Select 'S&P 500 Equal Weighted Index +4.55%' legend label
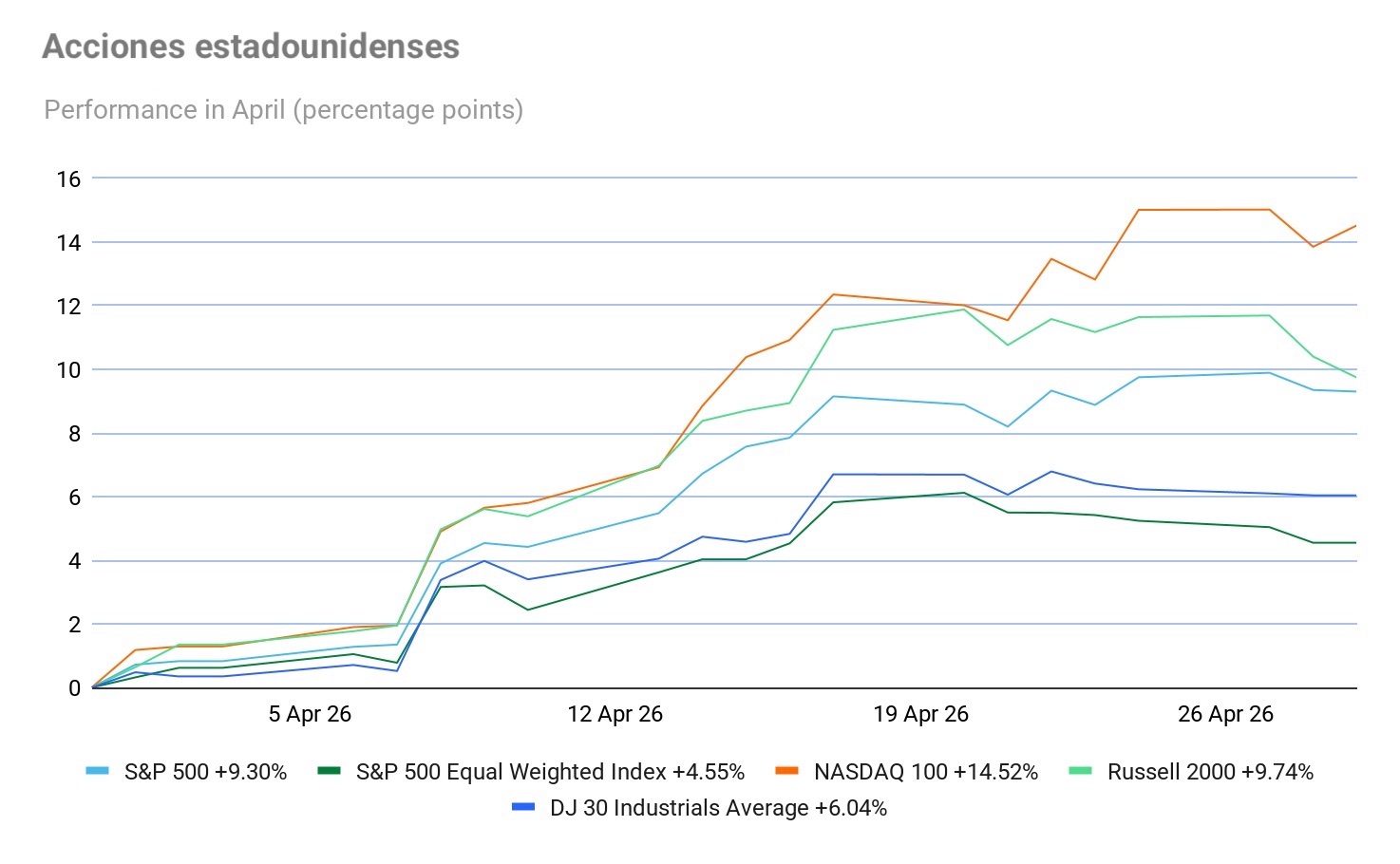Viewport: 1400px width, 864px height. coord(550,772)
